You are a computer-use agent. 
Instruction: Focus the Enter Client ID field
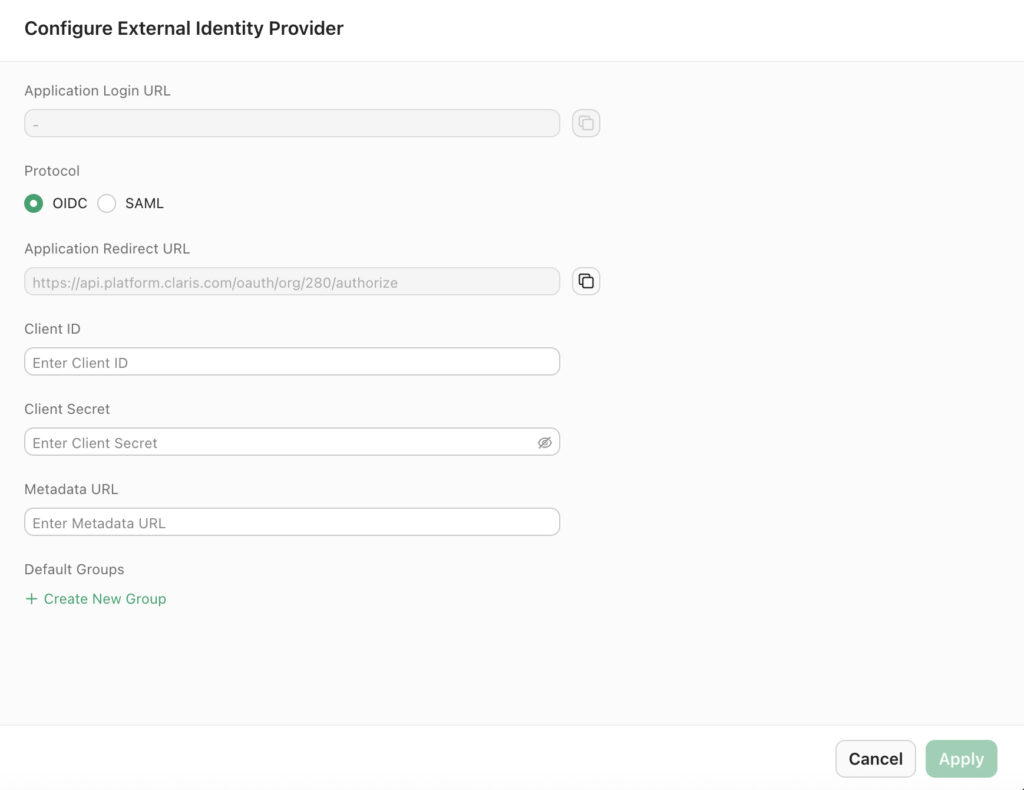point(292,362)
